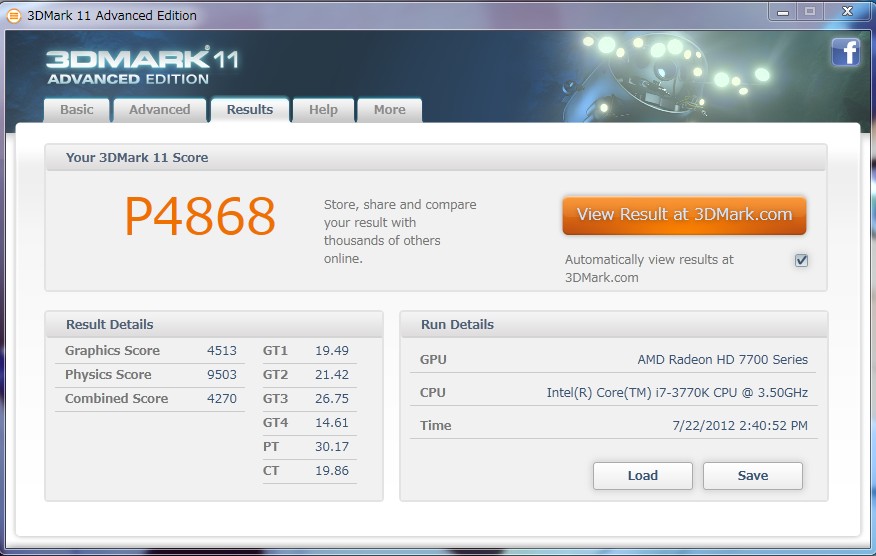The width and height of the screenshot is (876, 556).
Task: Click CPU value Intel Core i7-3770K
Action: (x=677, y=393)
